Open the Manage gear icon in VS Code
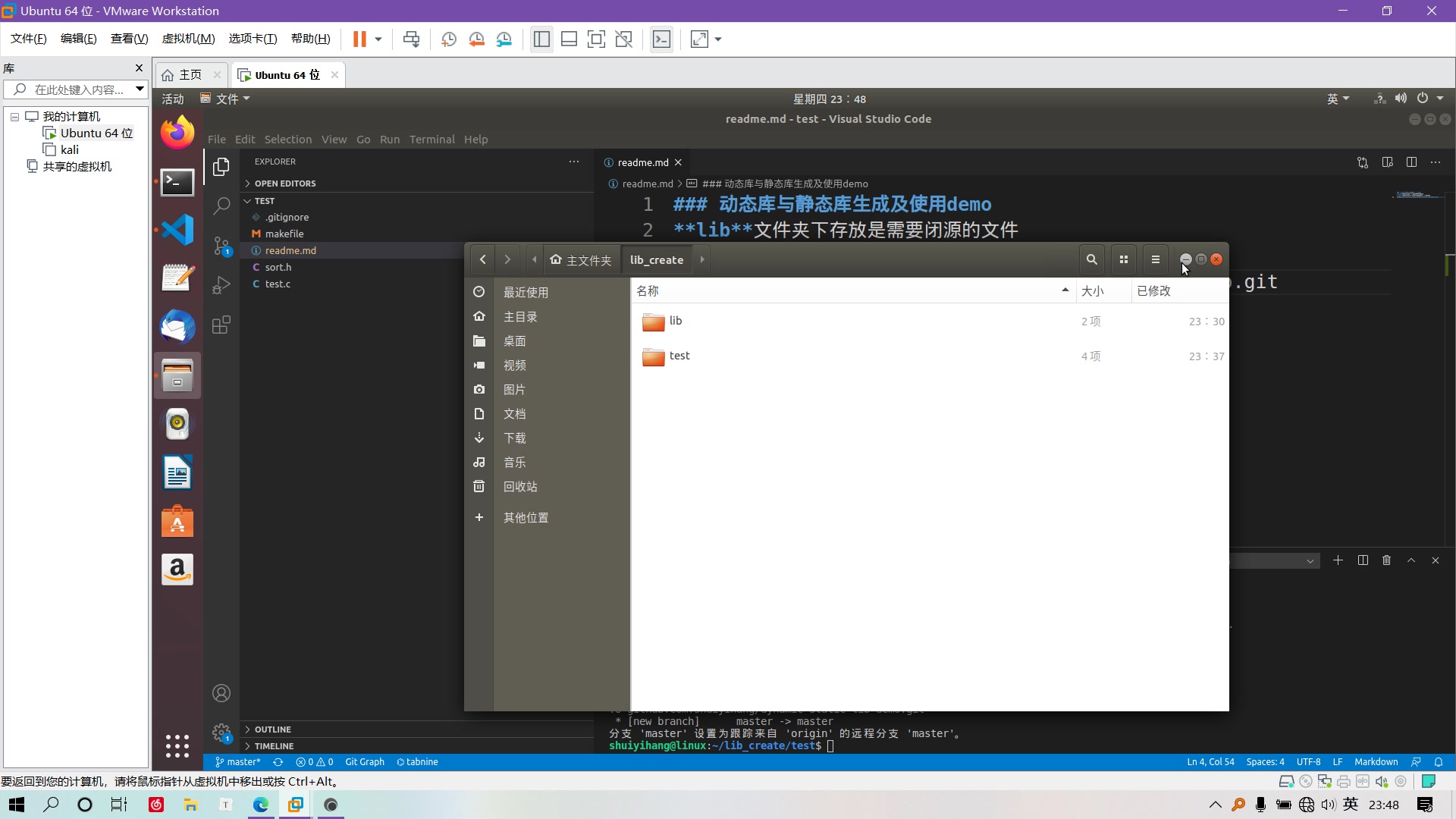1456x819 pixels. [221, 733]
